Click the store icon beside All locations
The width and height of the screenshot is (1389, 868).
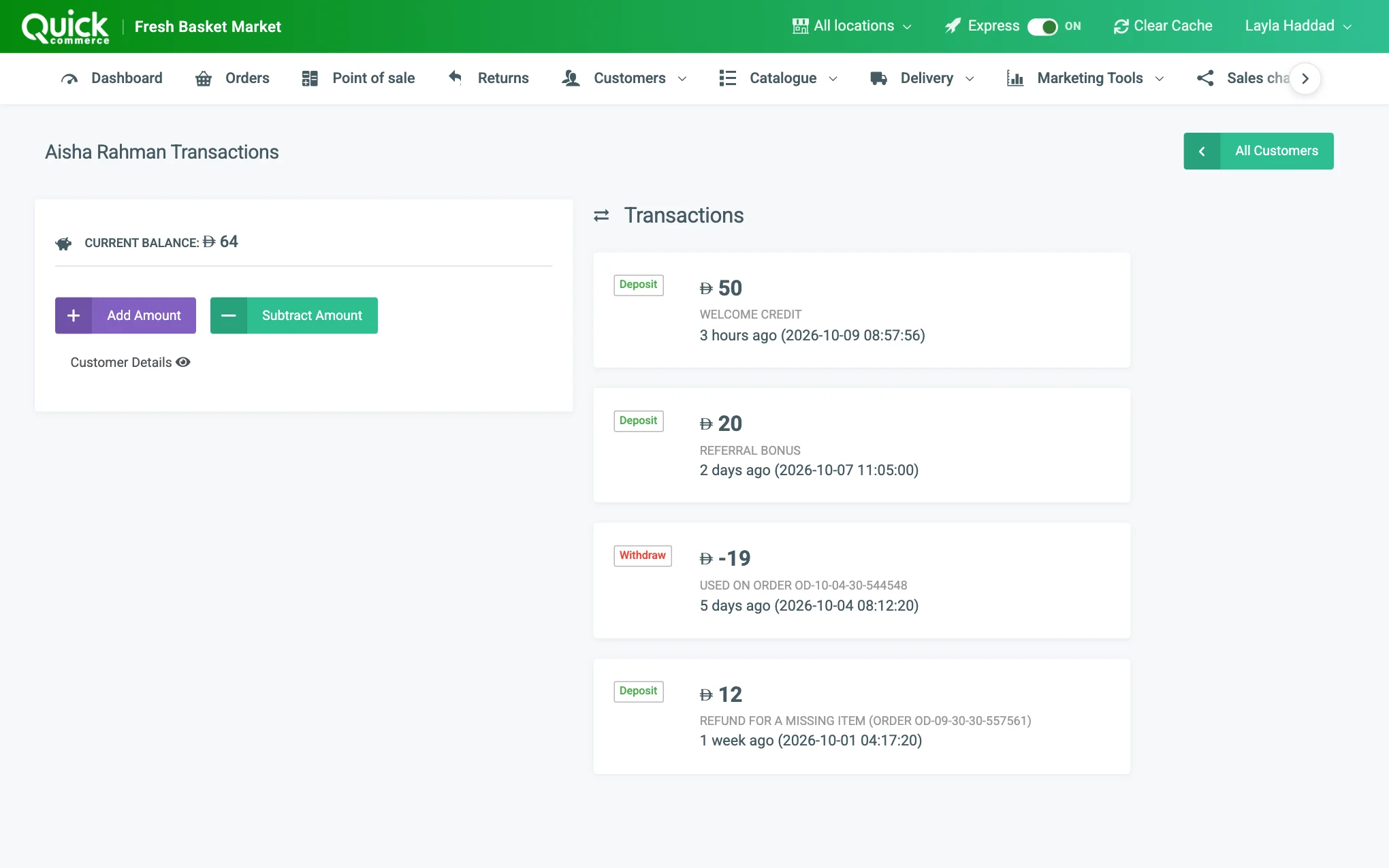pos(801,26)
